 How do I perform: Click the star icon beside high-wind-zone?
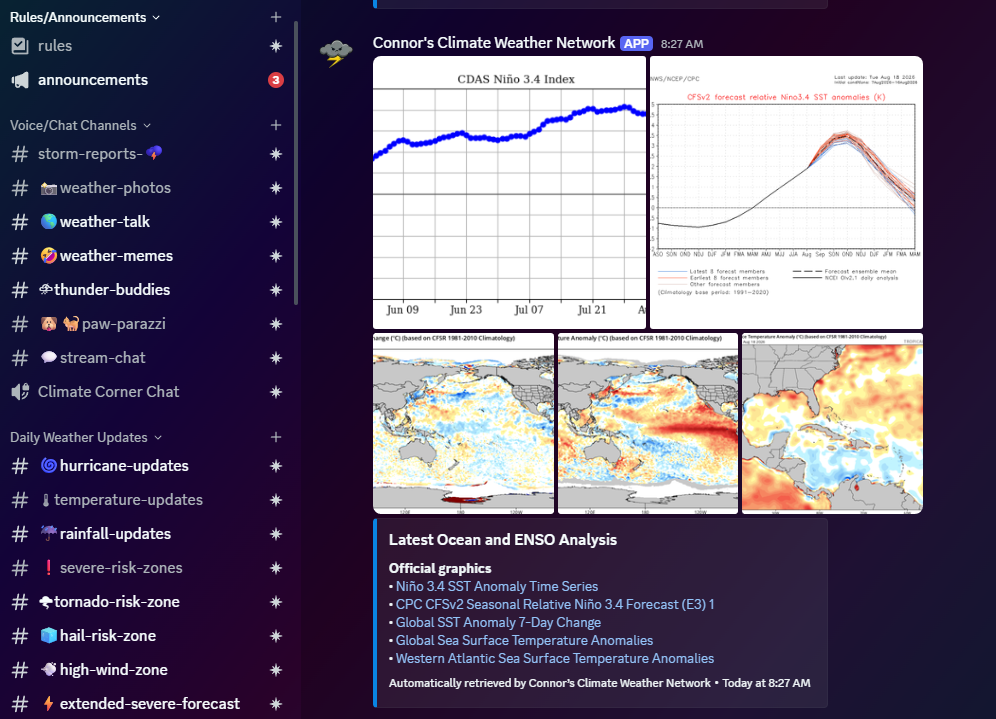point(276,669)
